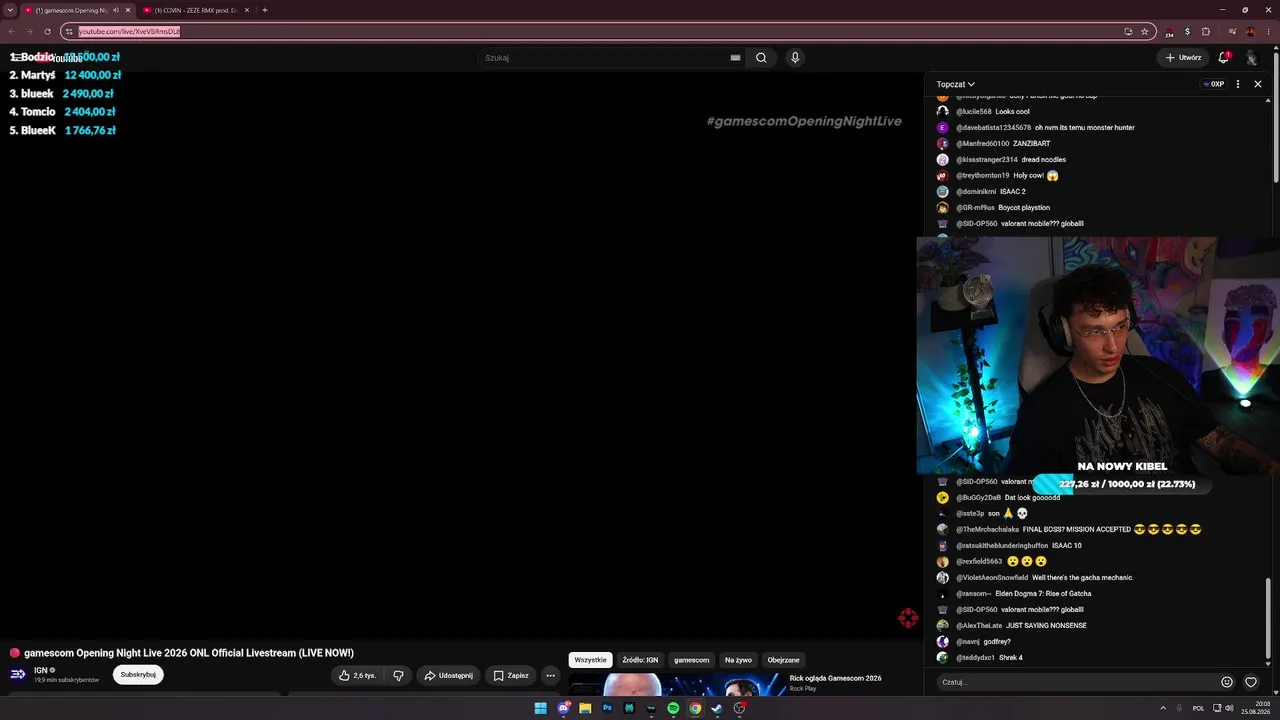The width and height of the screenshot is (1280, 720).
Task: Mute the gamescom Opening Night tab audio
Action: 116,10
